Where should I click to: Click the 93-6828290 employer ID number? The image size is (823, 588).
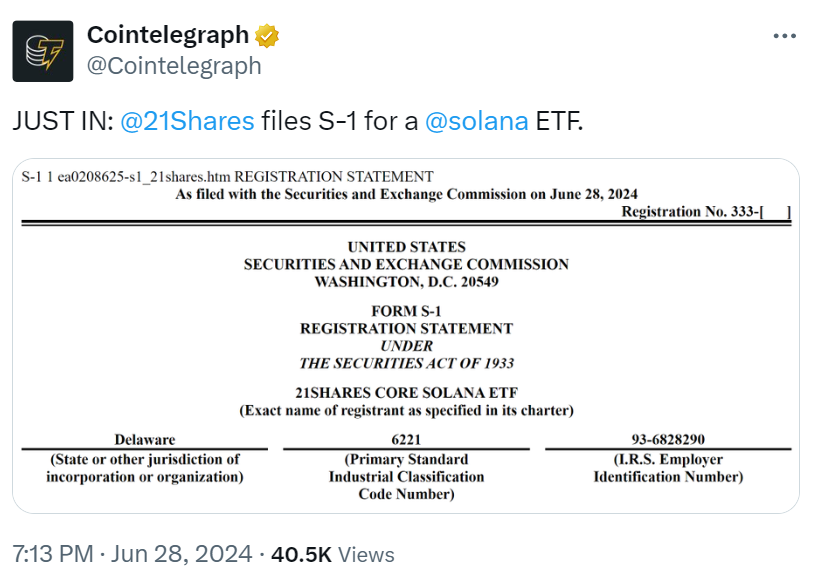click(668, 439)
